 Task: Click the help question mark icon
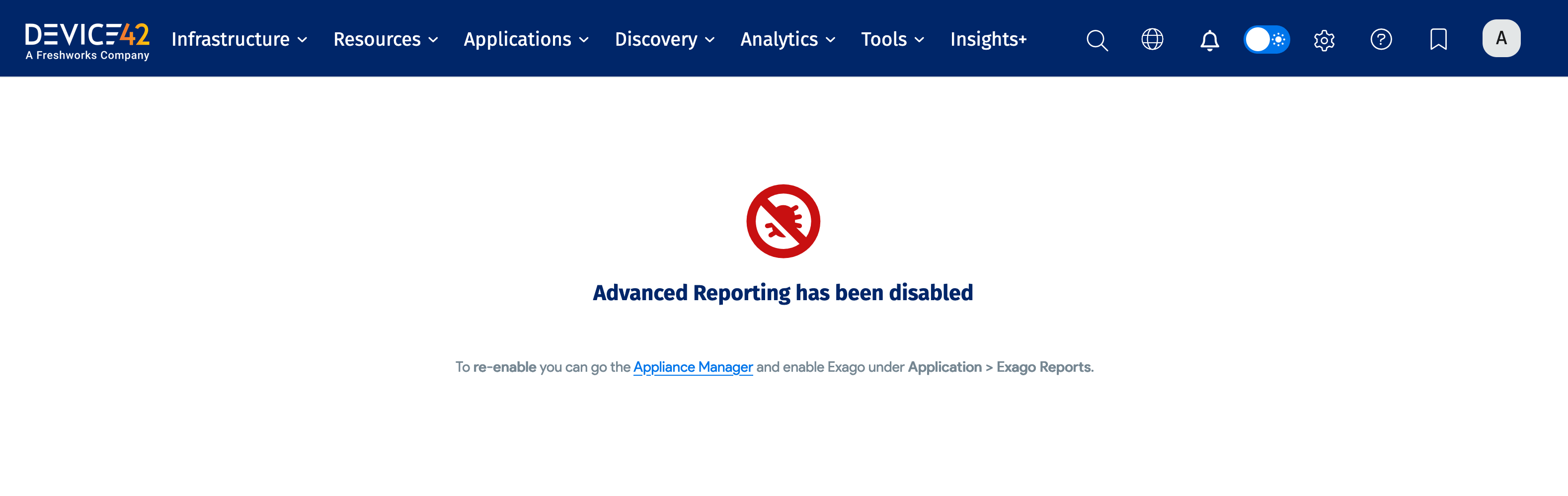pos(1381,40)
